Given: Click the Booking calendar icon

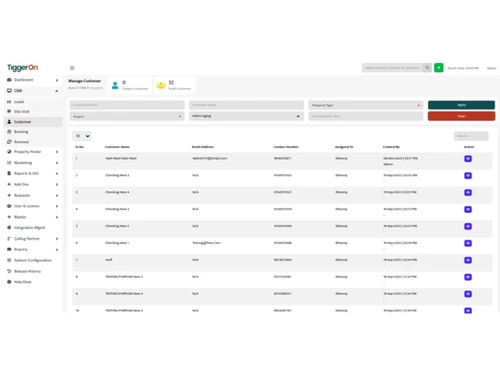Looking at the screenshot, I should (9, 132).
